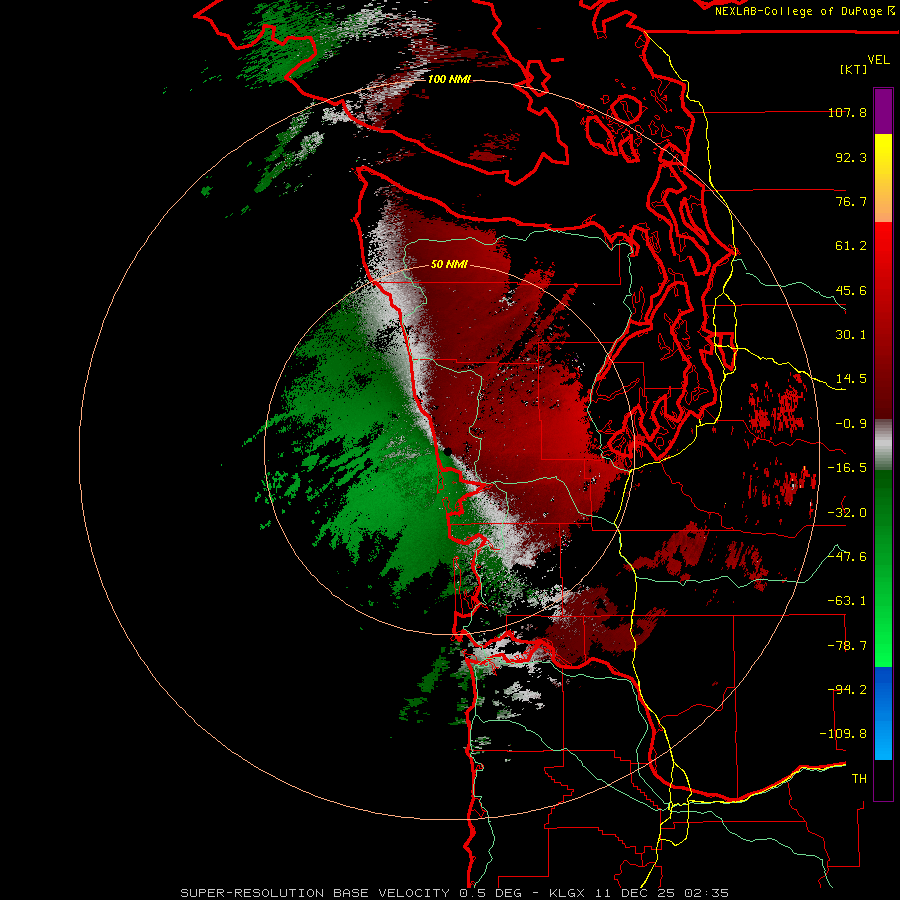Click the -78.7 velocity scale value
The image size is (900, 900).
coord(847,646)
